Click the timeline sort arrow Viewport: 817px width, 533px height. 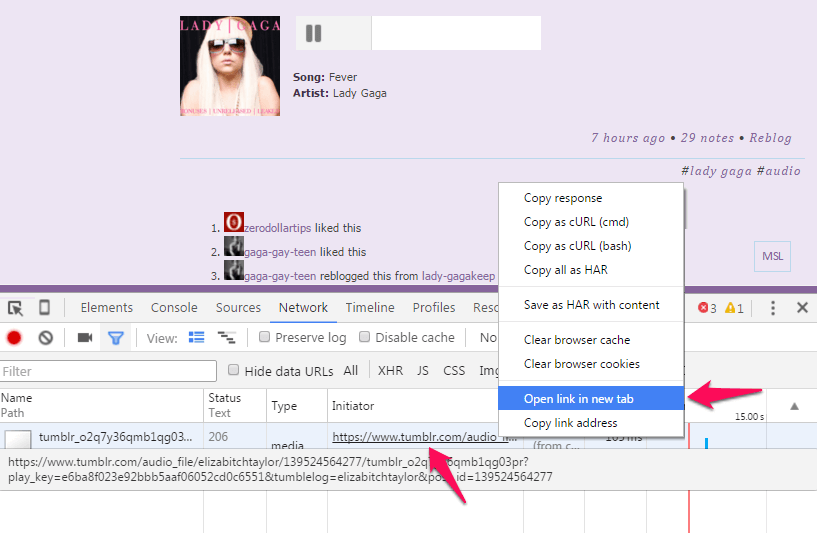pyautogui.click(x=794, y=406)
